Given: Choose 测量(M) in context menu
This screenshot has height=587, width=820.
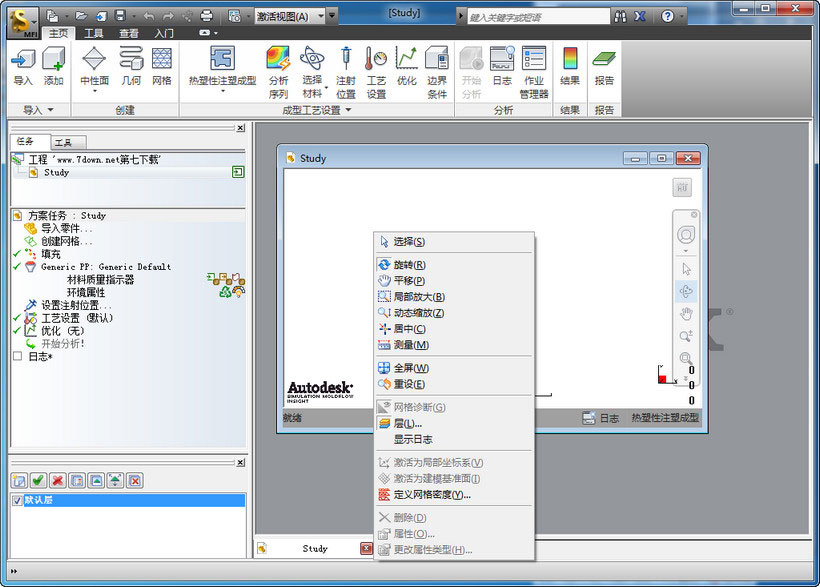Looking at the screenshot, I should [x=453, y=345].
